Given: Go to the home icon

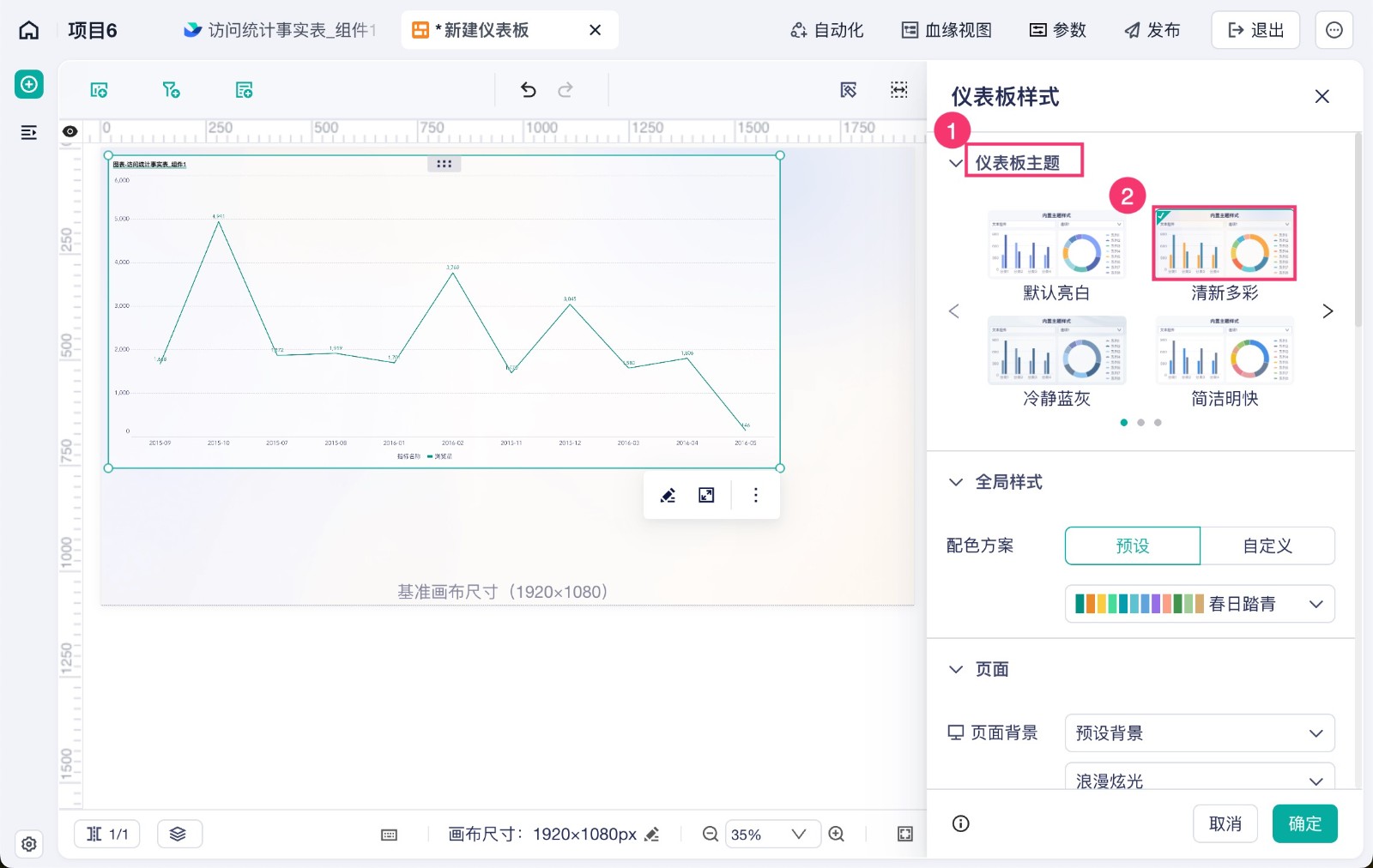Looking at the screenshot, I should coord(29,30).
